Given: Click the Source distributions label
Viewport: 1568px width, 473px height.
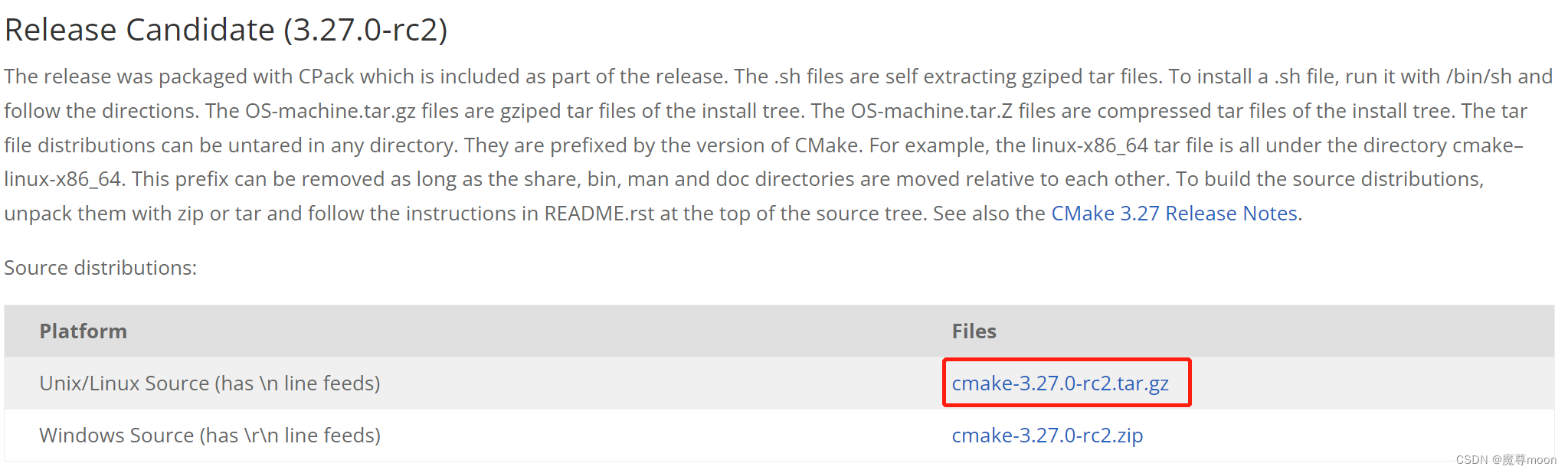Looking at the screenshot, I should click(x=99, y=268).
